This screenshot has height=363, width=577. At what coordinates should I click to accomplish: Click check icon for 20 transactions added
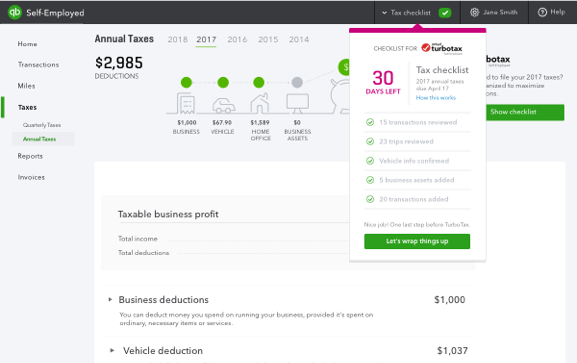(370, 199)
